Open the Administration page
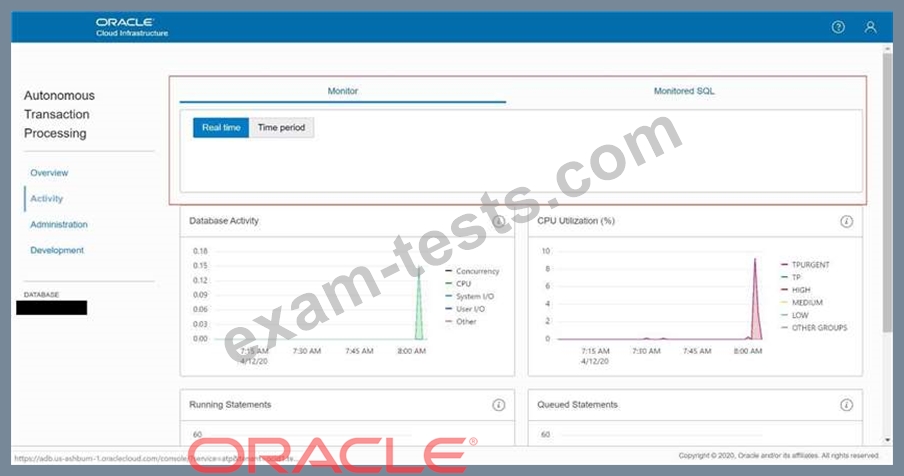The height and width of the screenshot is (476, 904). [x=59, y=225]
